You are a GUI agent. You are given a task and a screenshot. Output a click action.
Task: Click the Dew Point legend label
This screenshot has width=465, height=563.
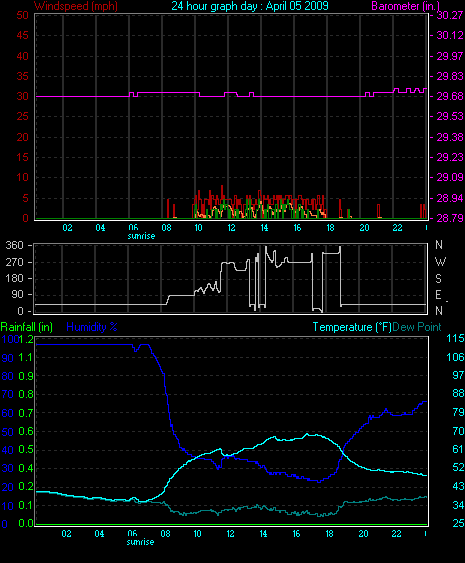click(417, 327)
